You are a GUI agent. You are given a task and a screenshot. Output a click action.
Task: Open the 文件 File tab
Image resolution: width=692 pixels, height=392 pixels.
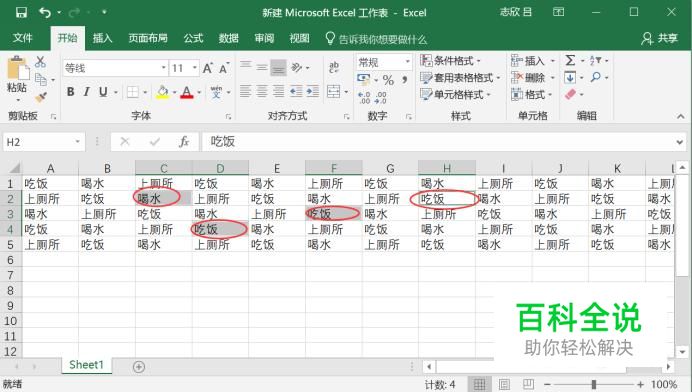[23, 38]
